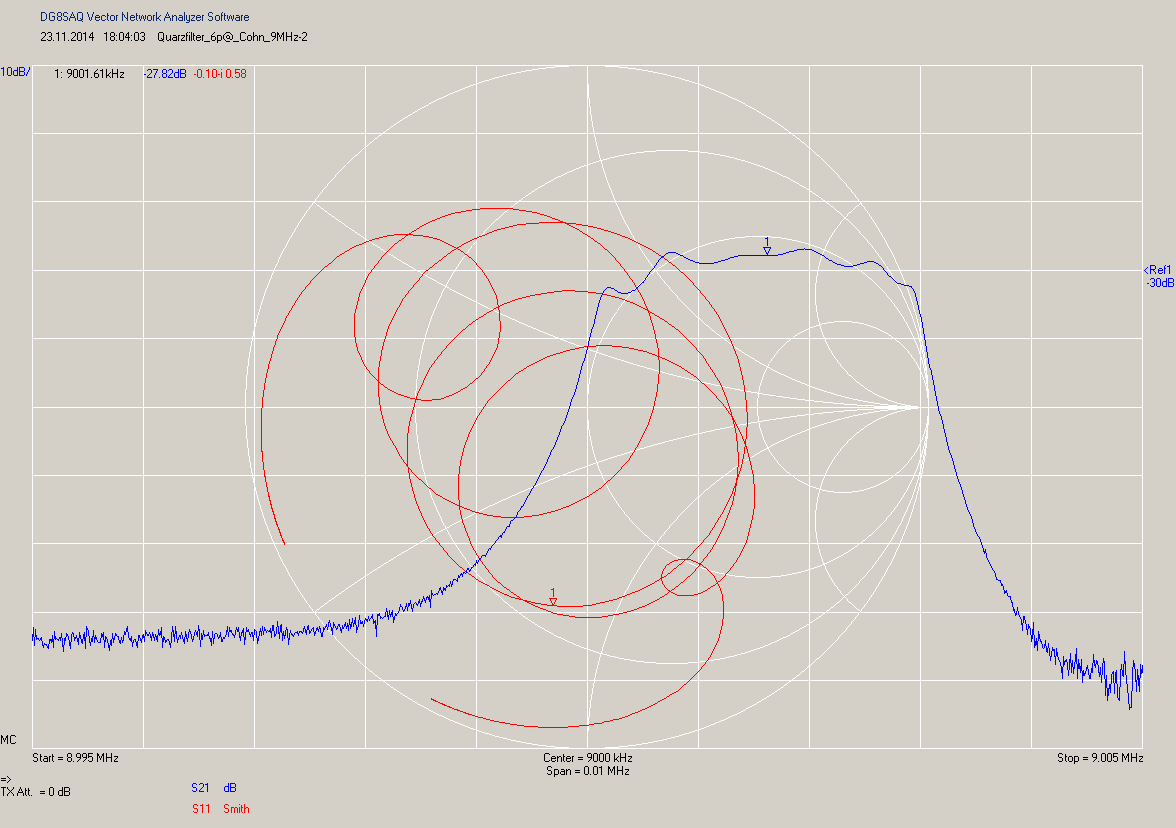Click the 'Stop = 9.005 MHz' label
Viewport: 1176px width, 828px height.
(x=1100, y=758)
